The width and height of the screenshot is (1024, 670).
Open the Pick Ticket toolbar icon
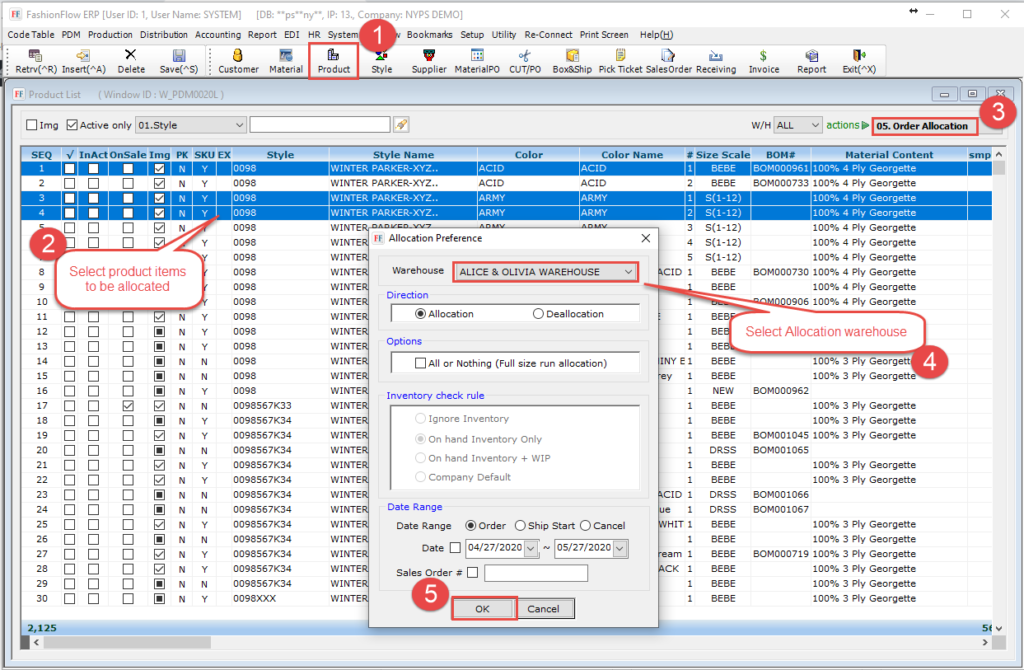(x=620, y=61)
